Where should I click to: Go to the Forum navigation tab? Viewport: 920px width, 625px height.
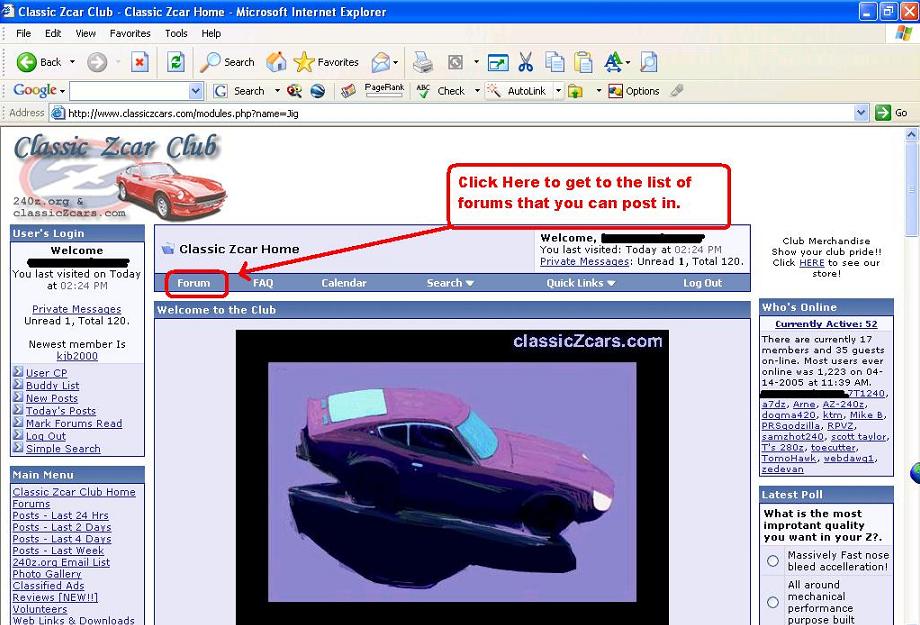[x=194, y=283]
